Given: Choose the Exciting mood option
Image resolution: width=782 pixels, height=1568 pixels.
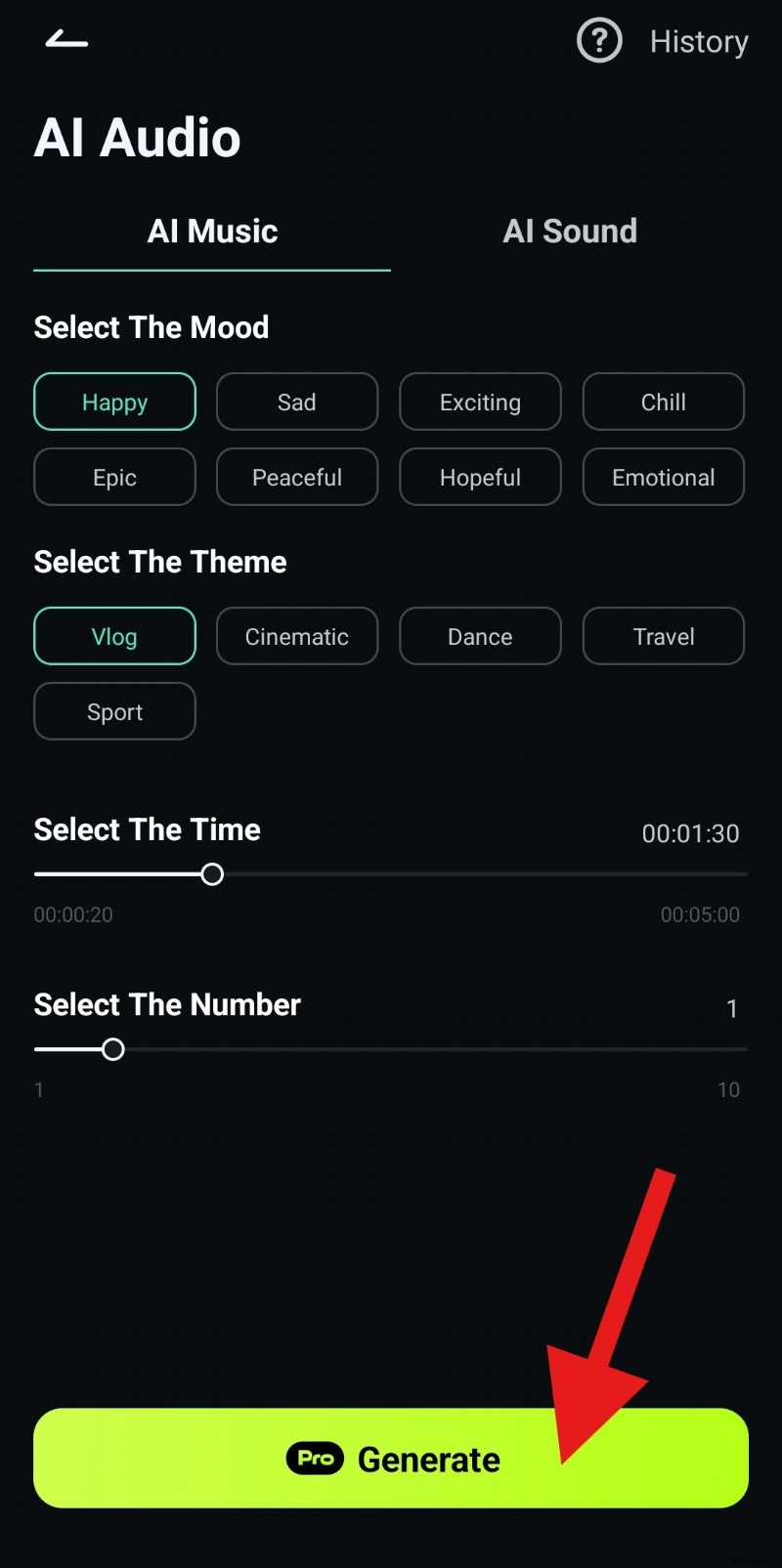Looking at the screenshot, I should (x=480, y=402).
